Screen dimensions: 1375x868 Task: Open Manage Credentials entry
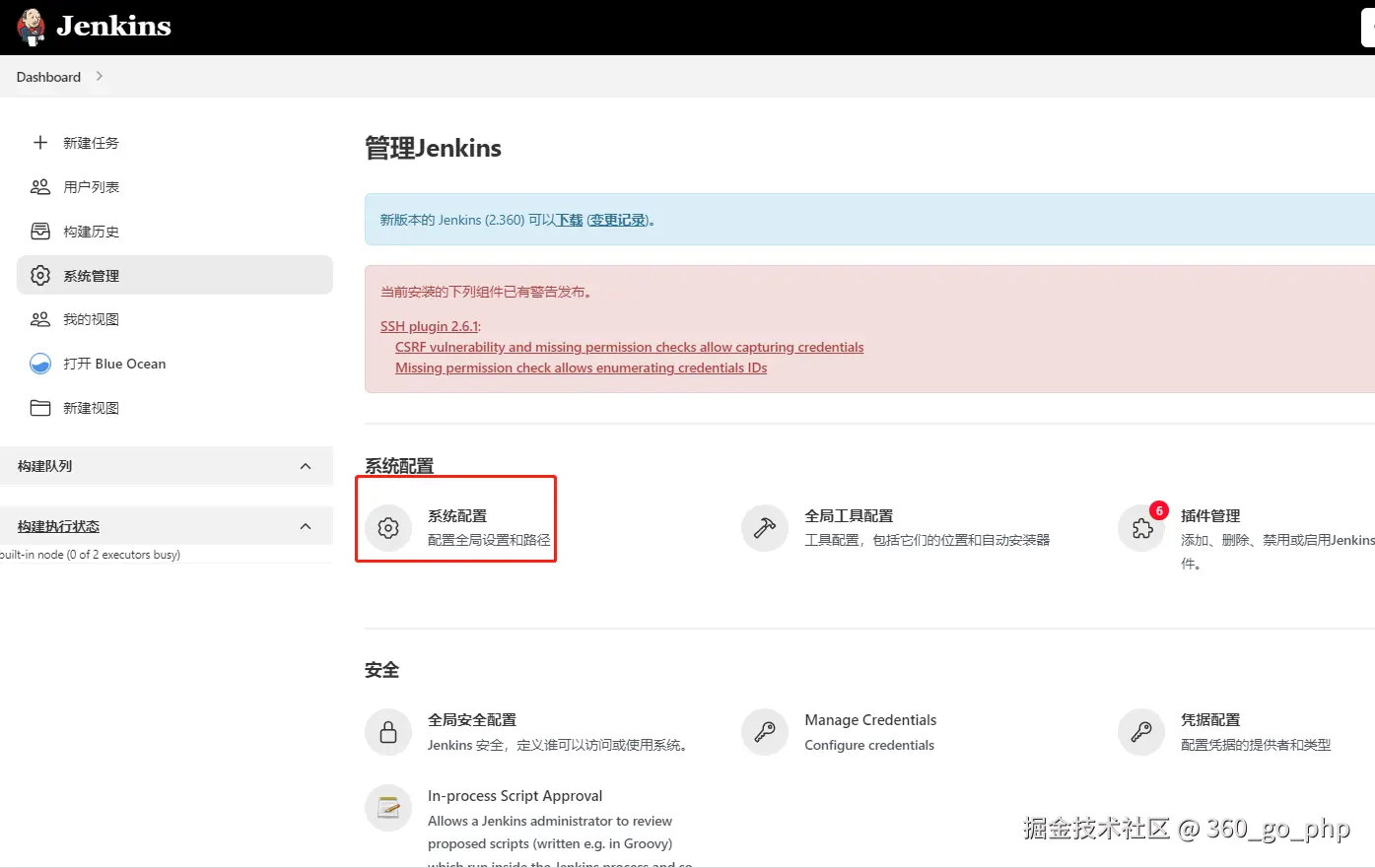tap(870, 720)
